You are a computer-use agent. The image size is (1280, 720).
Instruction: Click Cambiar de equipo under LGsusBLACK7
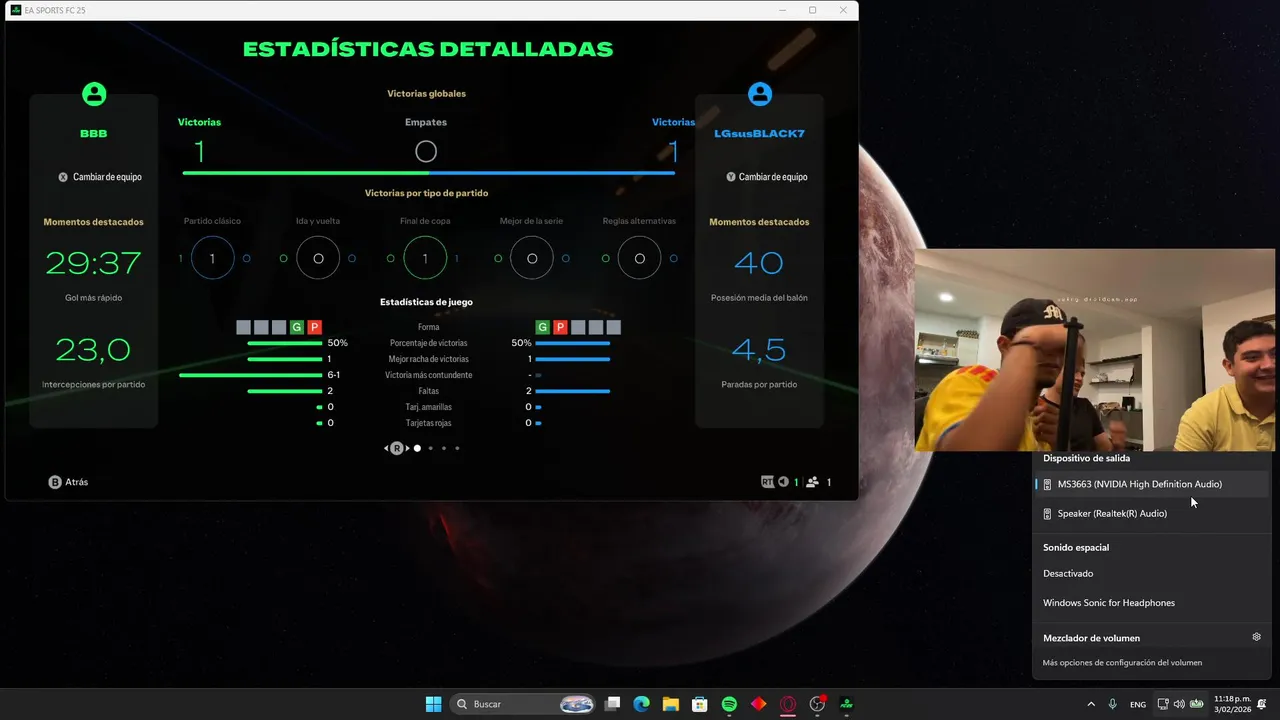click(x=773, y=177)
